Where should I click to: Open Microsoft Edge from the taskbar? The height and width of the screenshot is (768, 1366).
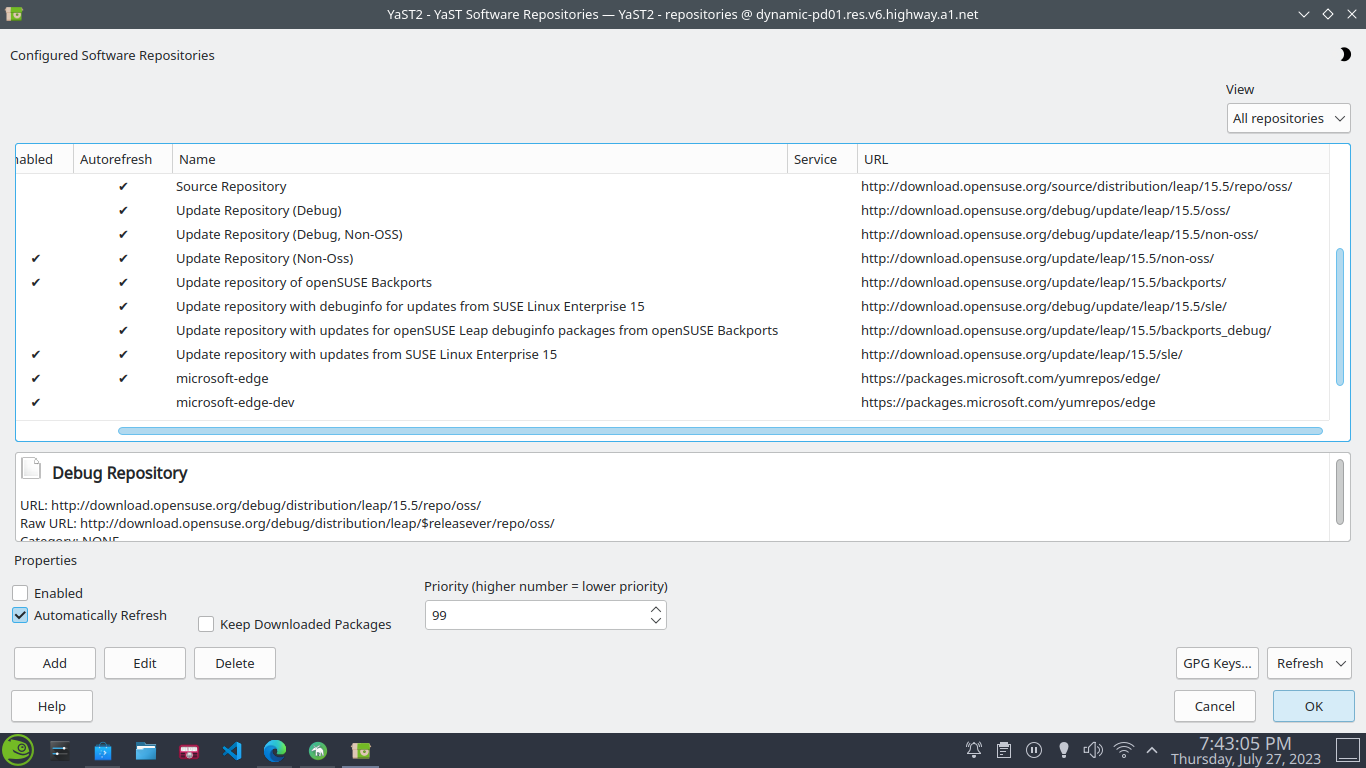coord(274,749)
